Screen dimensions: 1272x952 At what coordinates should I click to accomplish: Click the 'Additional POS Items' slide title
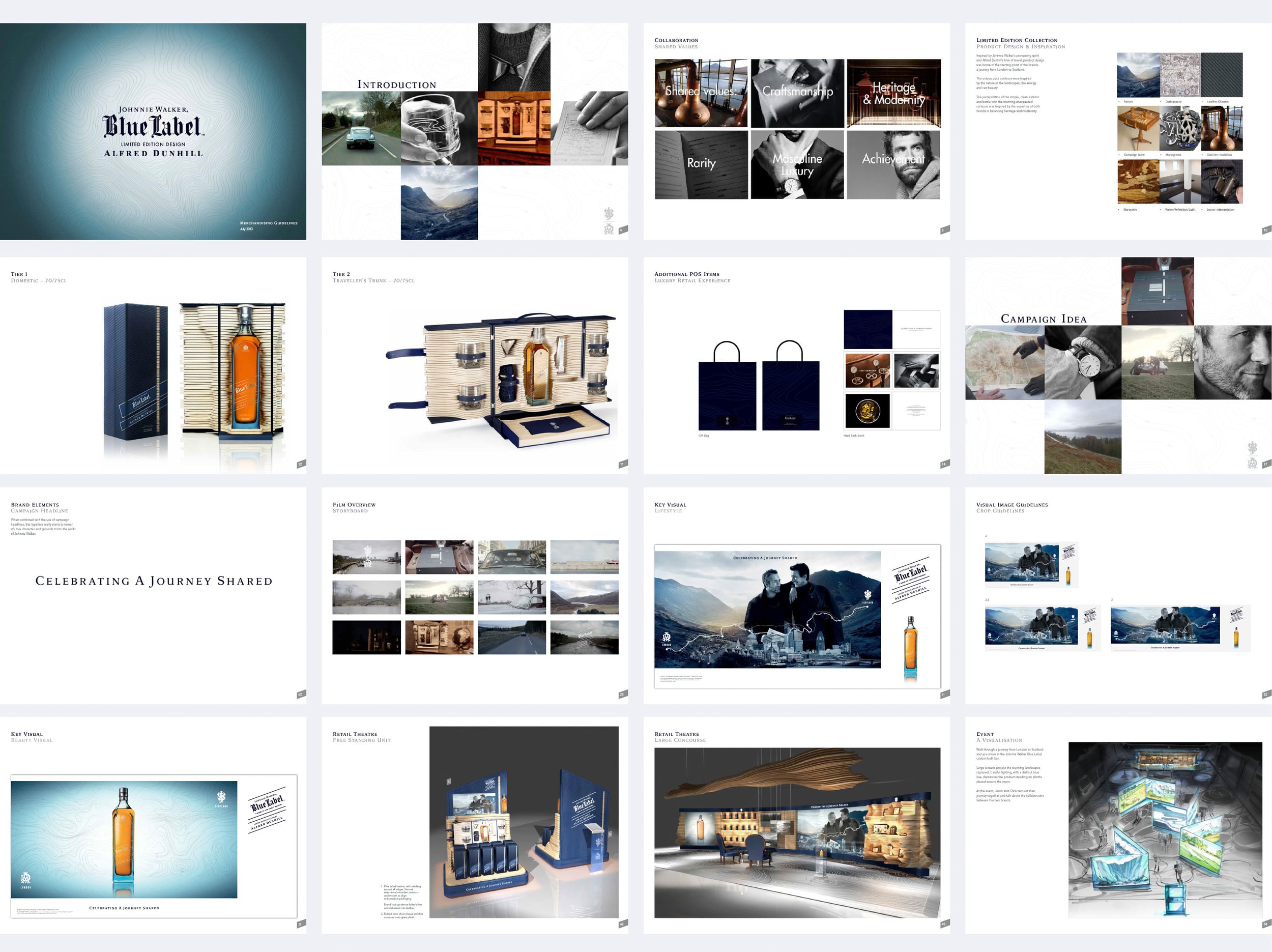pyautogui.click(x=686, y=274)
